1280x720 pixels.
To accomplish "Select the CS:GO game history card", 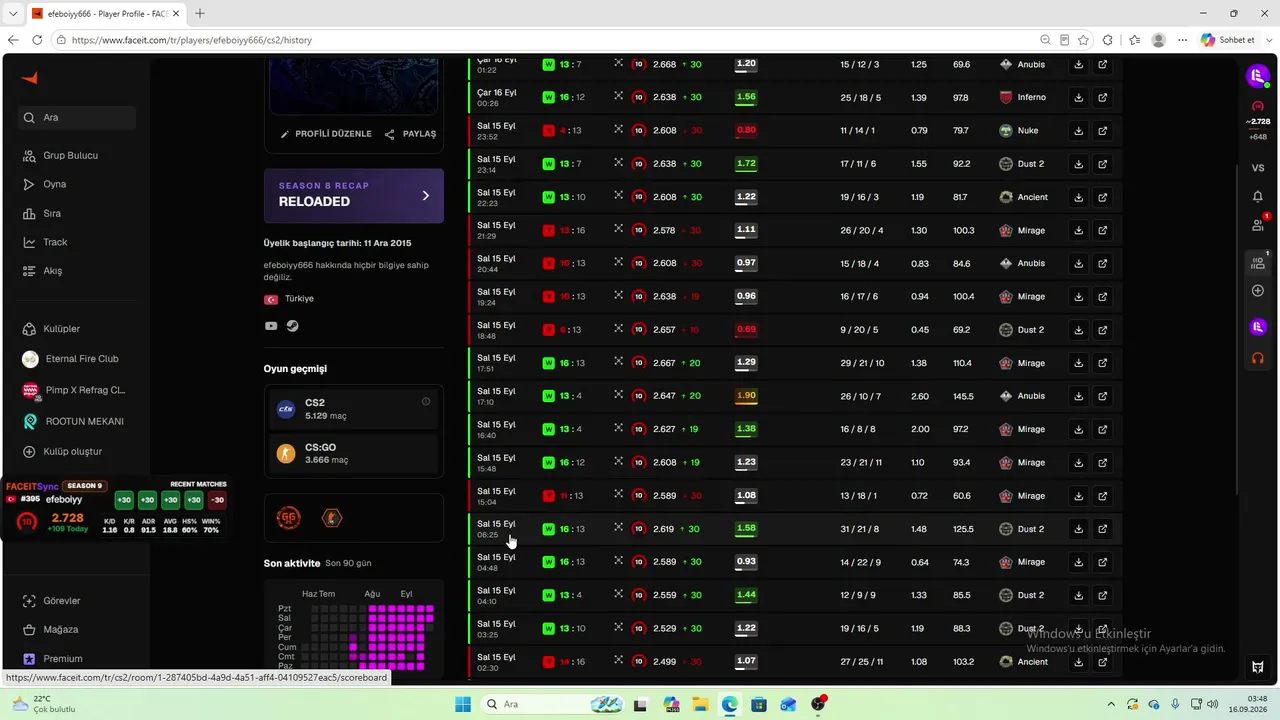I will (354, 453).
